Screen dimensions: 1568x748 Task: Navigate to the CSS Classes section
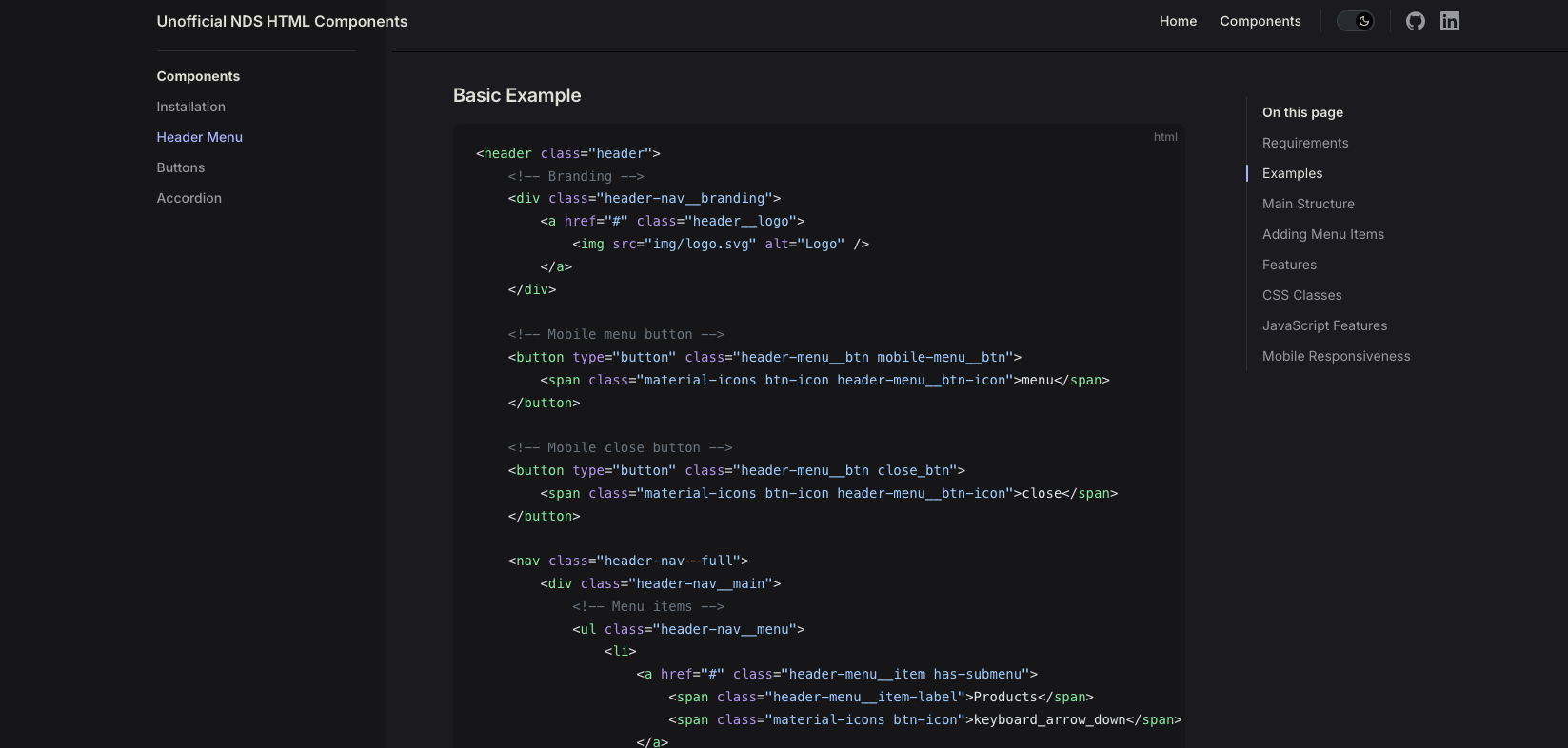click(x=1301, y=295)
